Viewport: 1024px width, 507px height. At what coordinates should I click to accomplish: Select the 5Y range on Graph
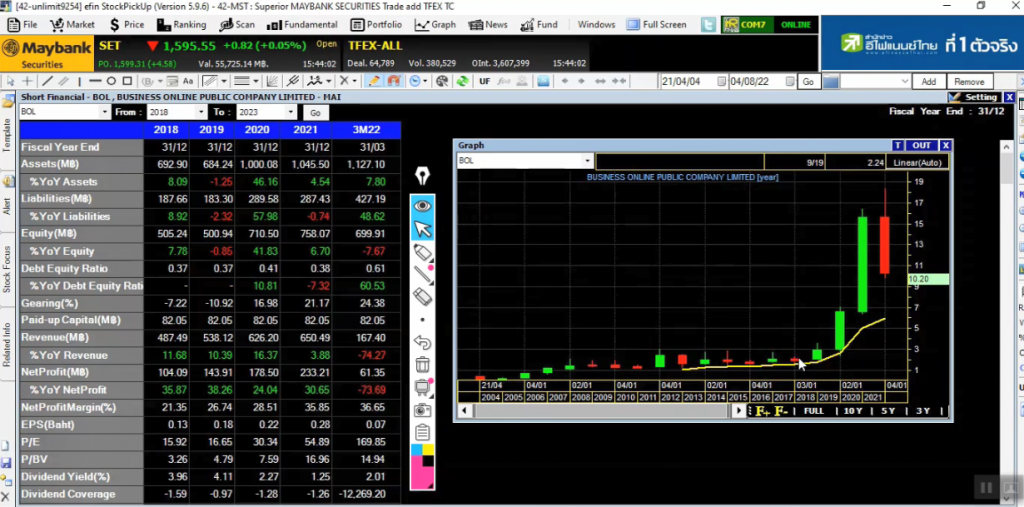(888, 411)
